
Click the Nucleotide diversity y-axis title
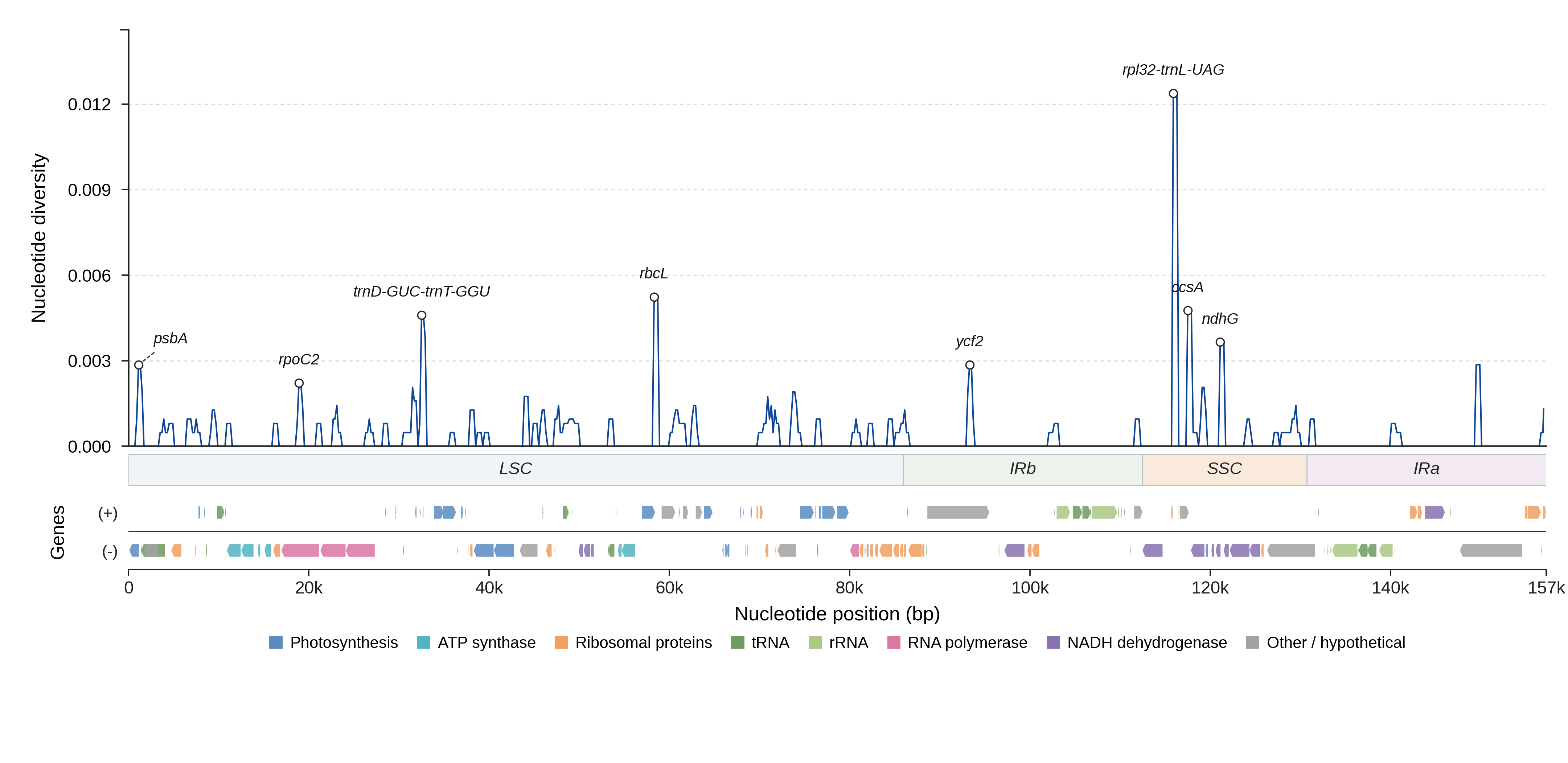(38, 238)
